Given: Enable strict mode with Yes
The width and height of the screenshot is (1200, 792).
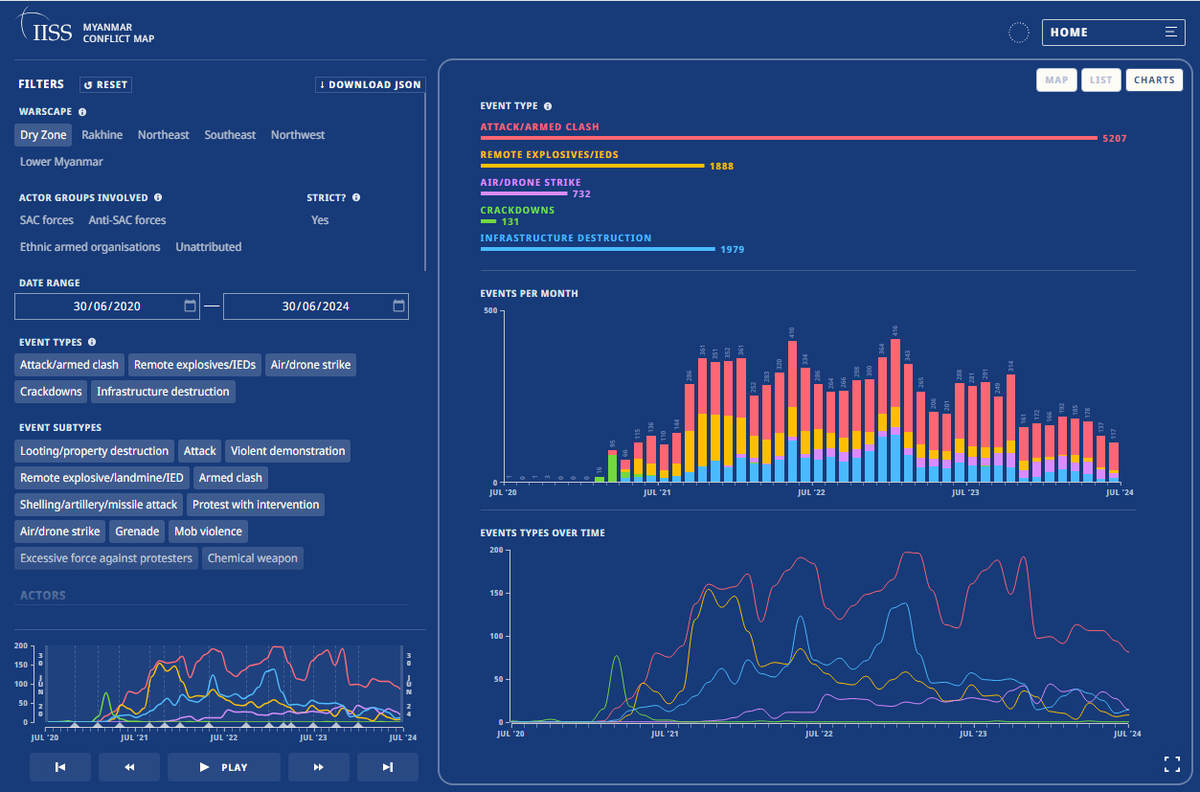Looking at the screenshot, I should tap(320, 220).
